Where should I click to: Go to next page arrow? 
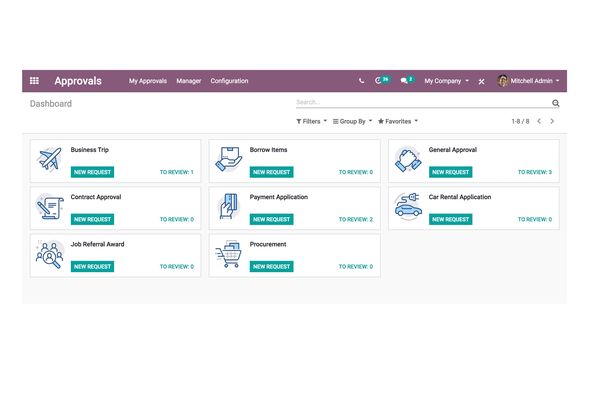552,121
